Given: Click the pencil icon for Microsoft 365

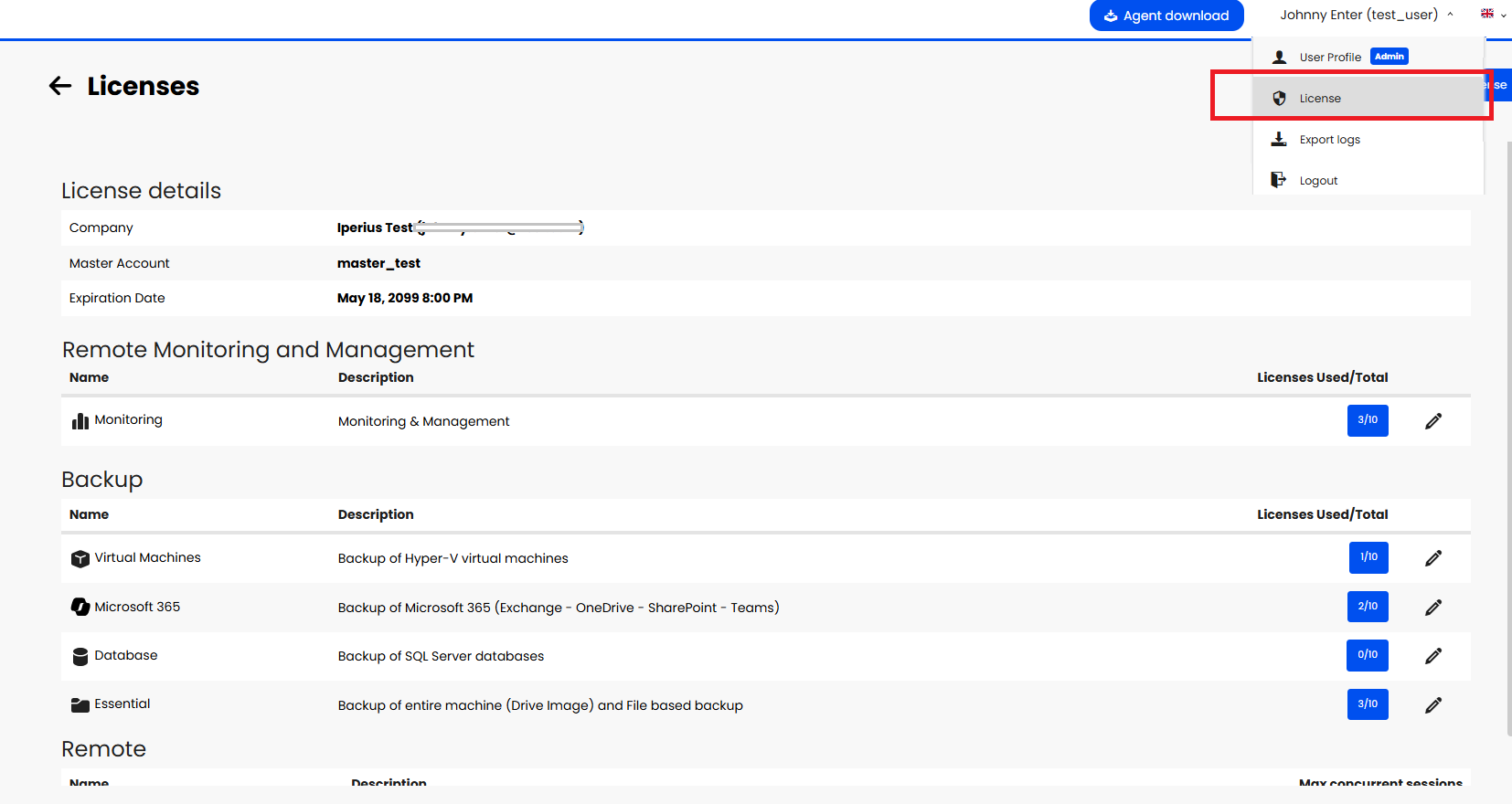Looking at the screenshot, I should [x=1432, y=608].
